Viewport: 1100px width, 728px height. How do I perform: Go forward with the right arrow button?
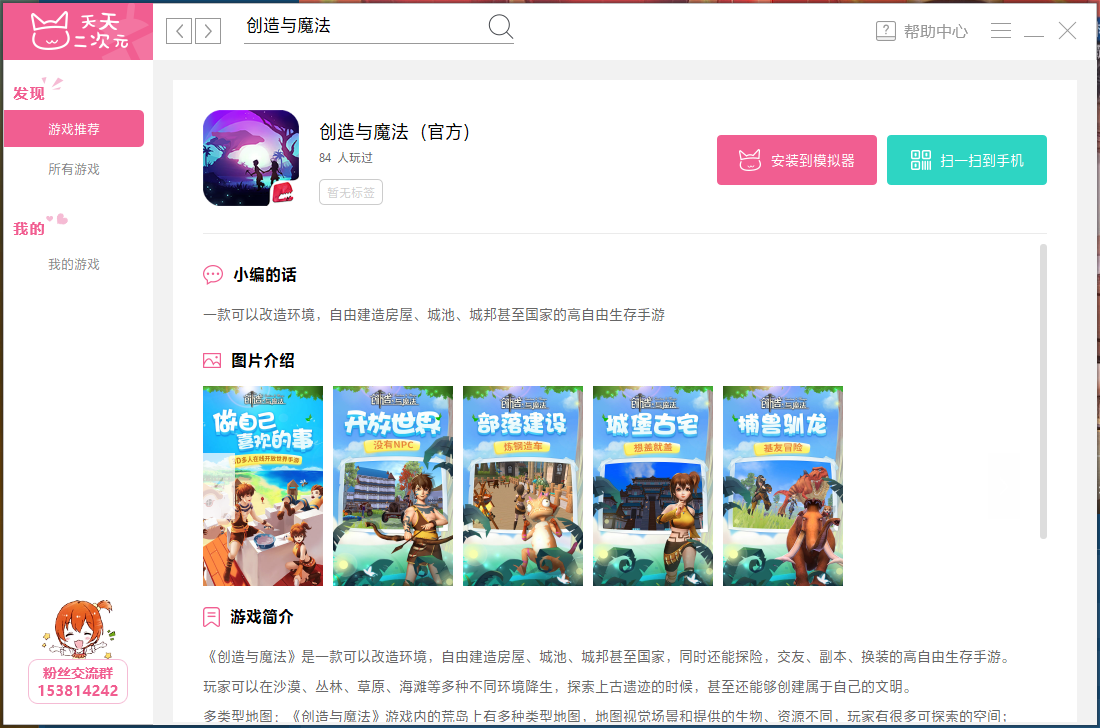208,31
